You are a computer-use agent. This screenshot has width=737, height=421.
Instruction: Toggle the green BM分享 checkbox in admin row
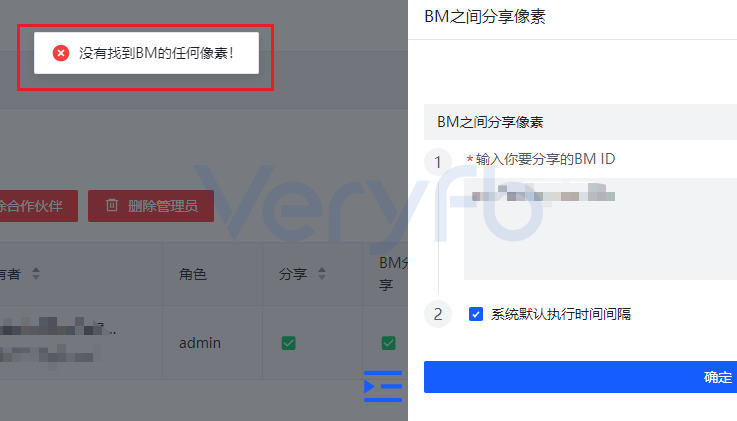(x=389, y=343)
